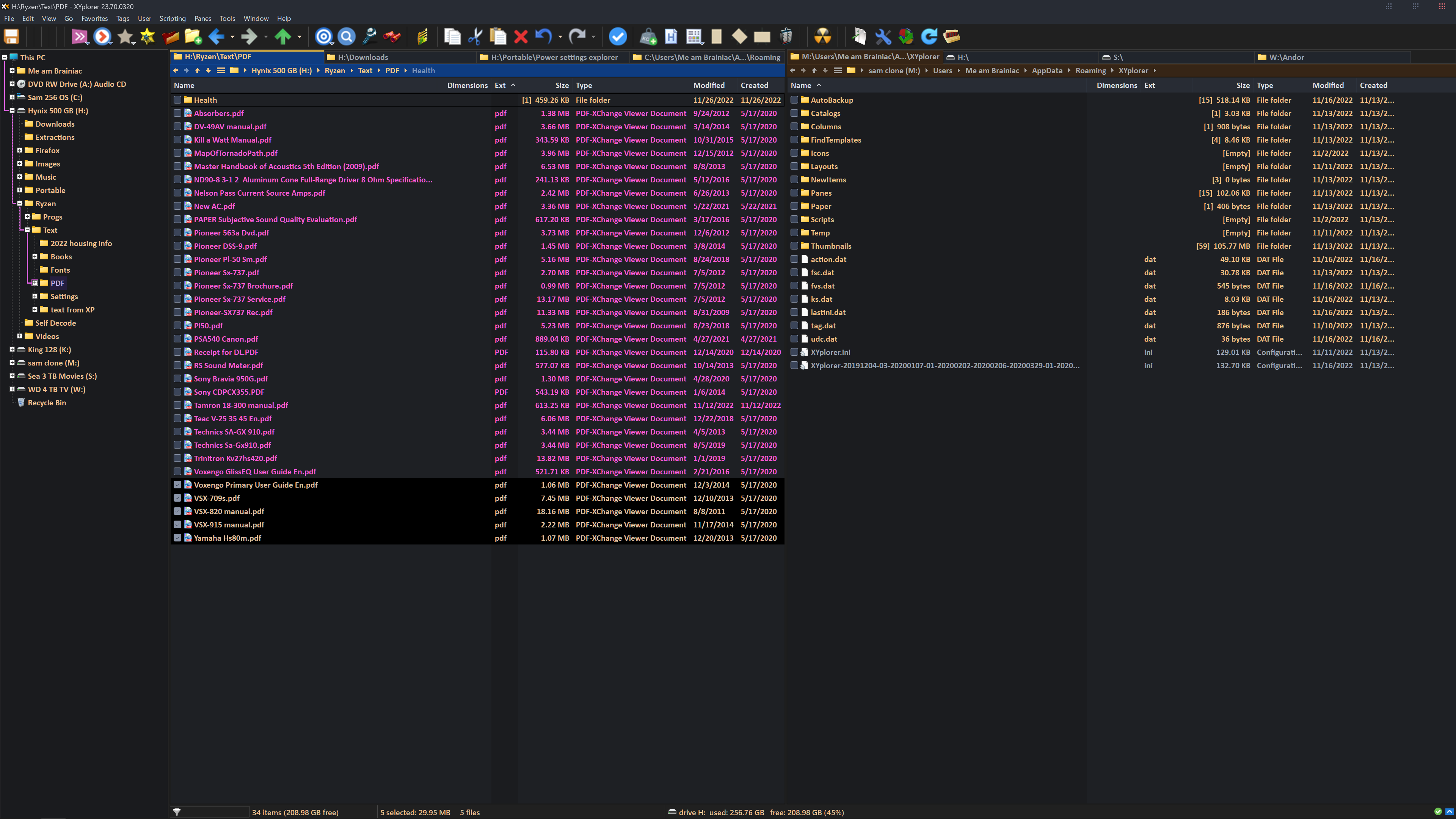Open the Undo history dropdown arrow
Image resolution: width=1456 pixels, height=819 pixels.
click(560, 37)
